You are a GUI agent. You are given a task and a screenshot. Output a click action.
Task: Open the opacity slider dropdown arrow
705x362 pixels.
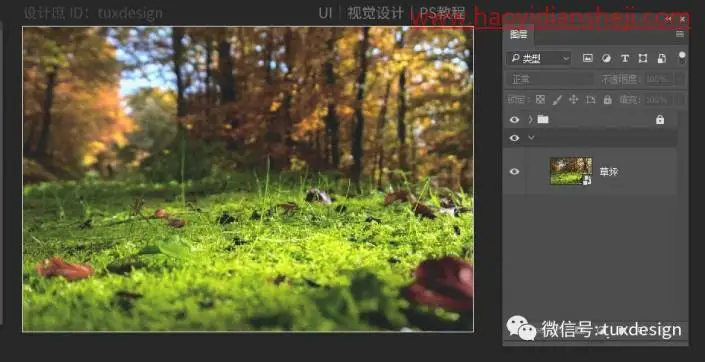679,80
